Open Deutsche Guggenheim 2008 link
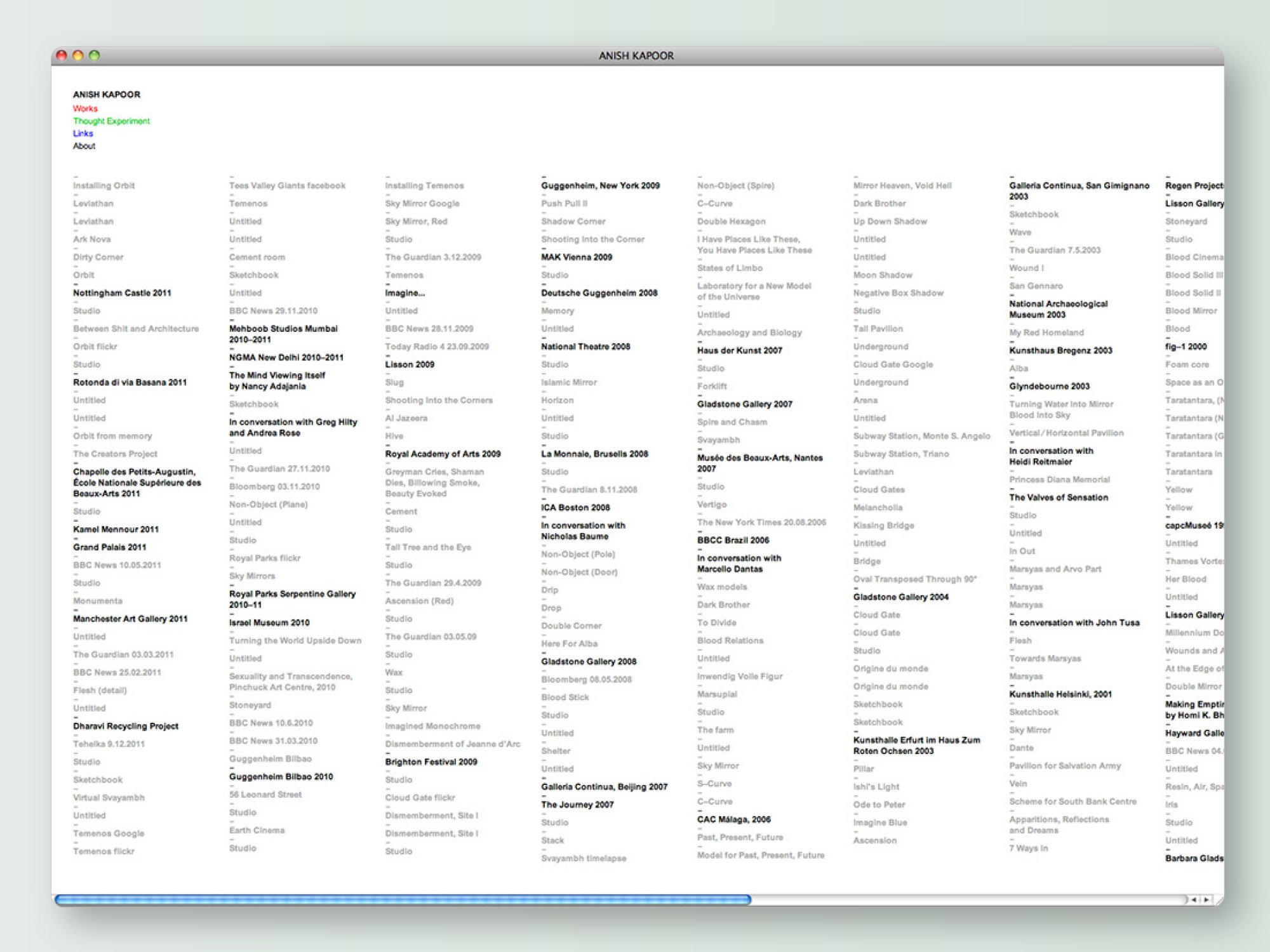1270x952 pixels. tap(599, 293)
